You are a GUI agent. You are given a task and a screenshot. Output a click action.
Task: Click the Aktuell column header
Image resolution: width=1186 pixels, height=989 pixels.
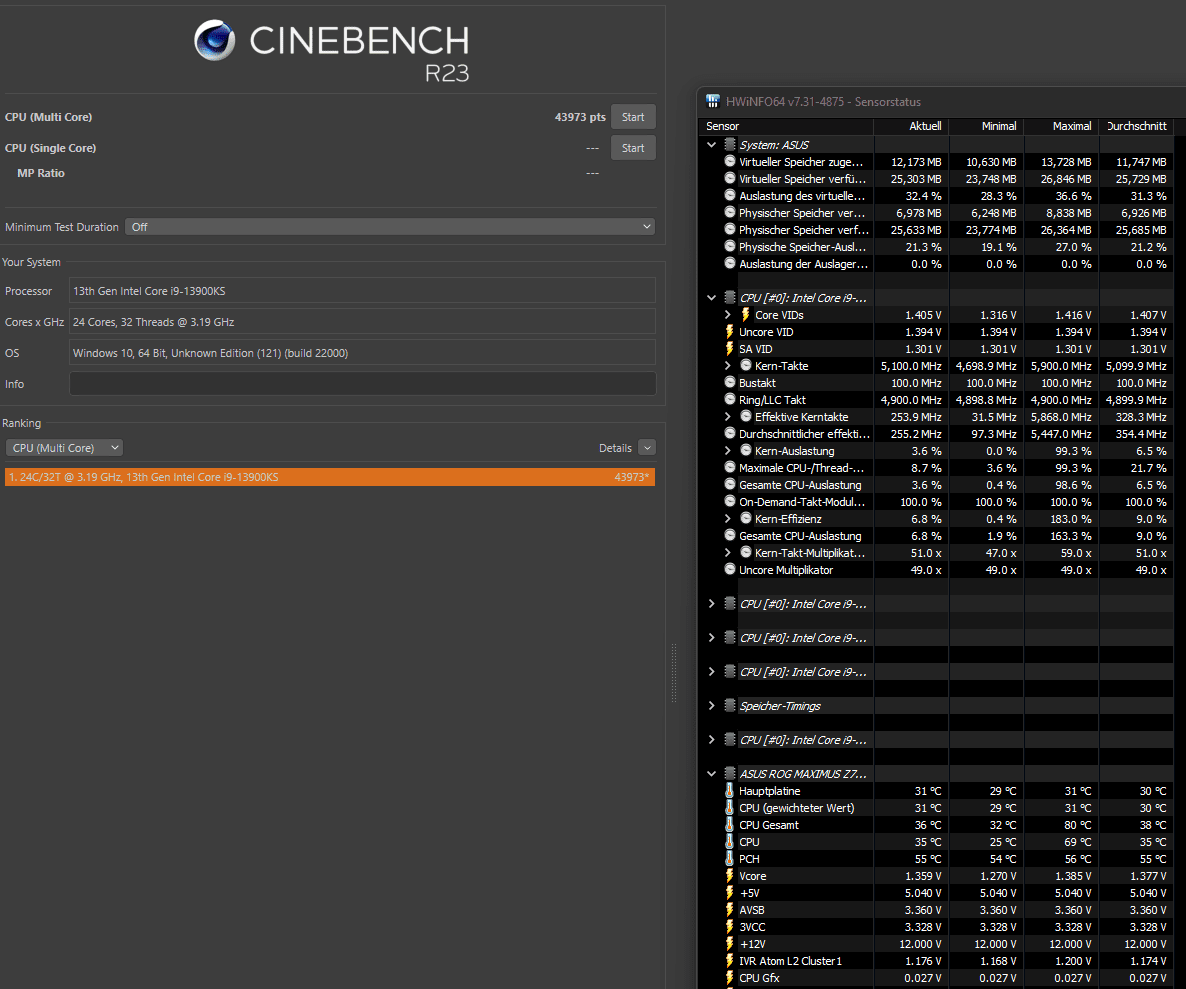(x=911, y=126)
